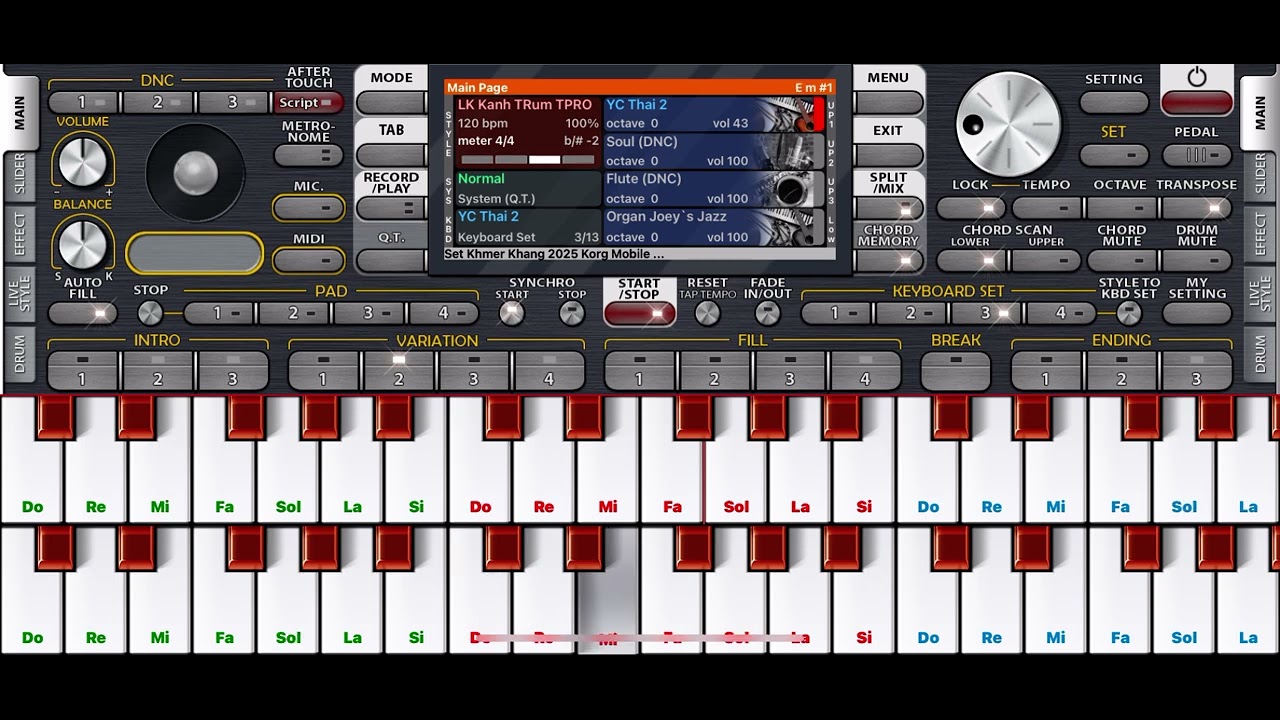Tap the joystick control
The image size is (1280, 720).
click(x=195, y=174)
